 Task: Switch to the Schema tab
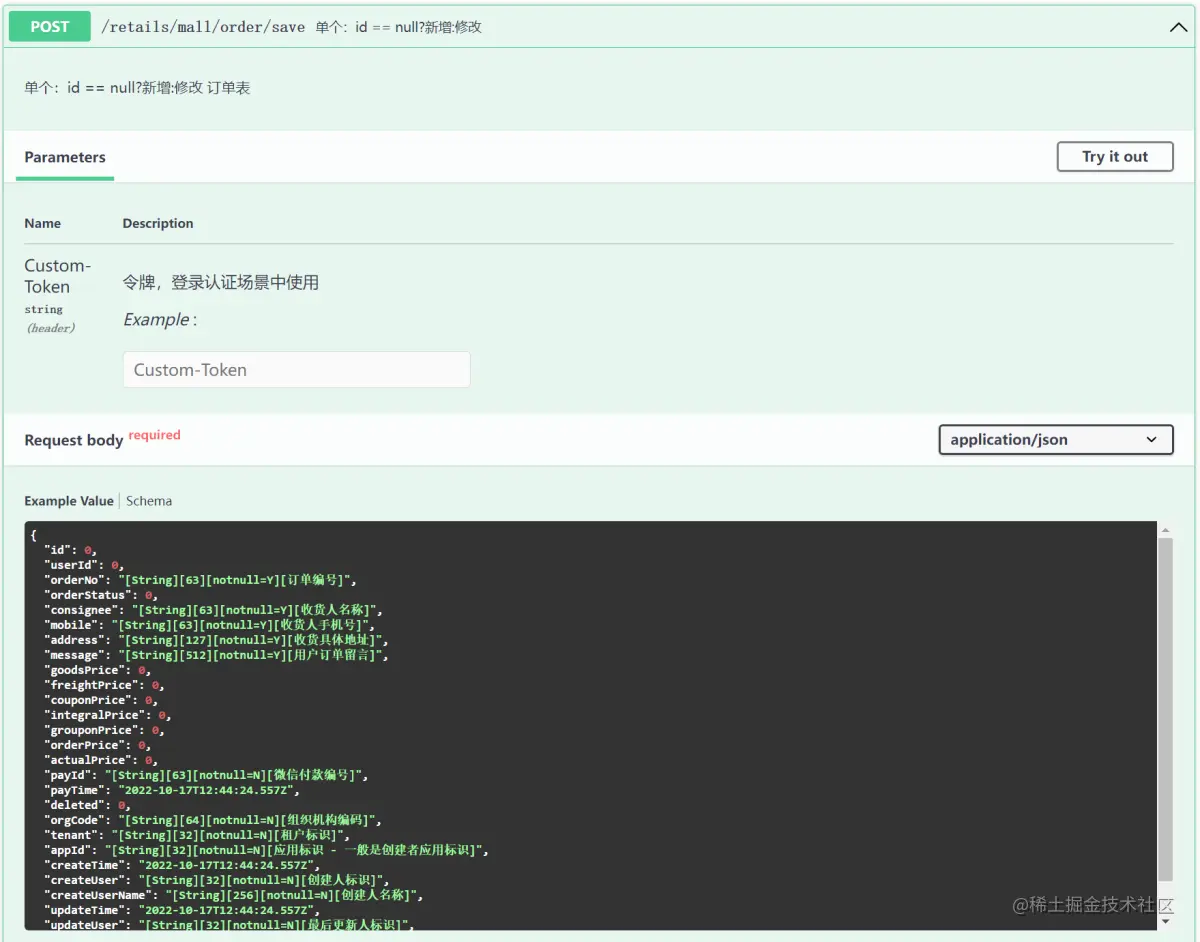[148, 500]
